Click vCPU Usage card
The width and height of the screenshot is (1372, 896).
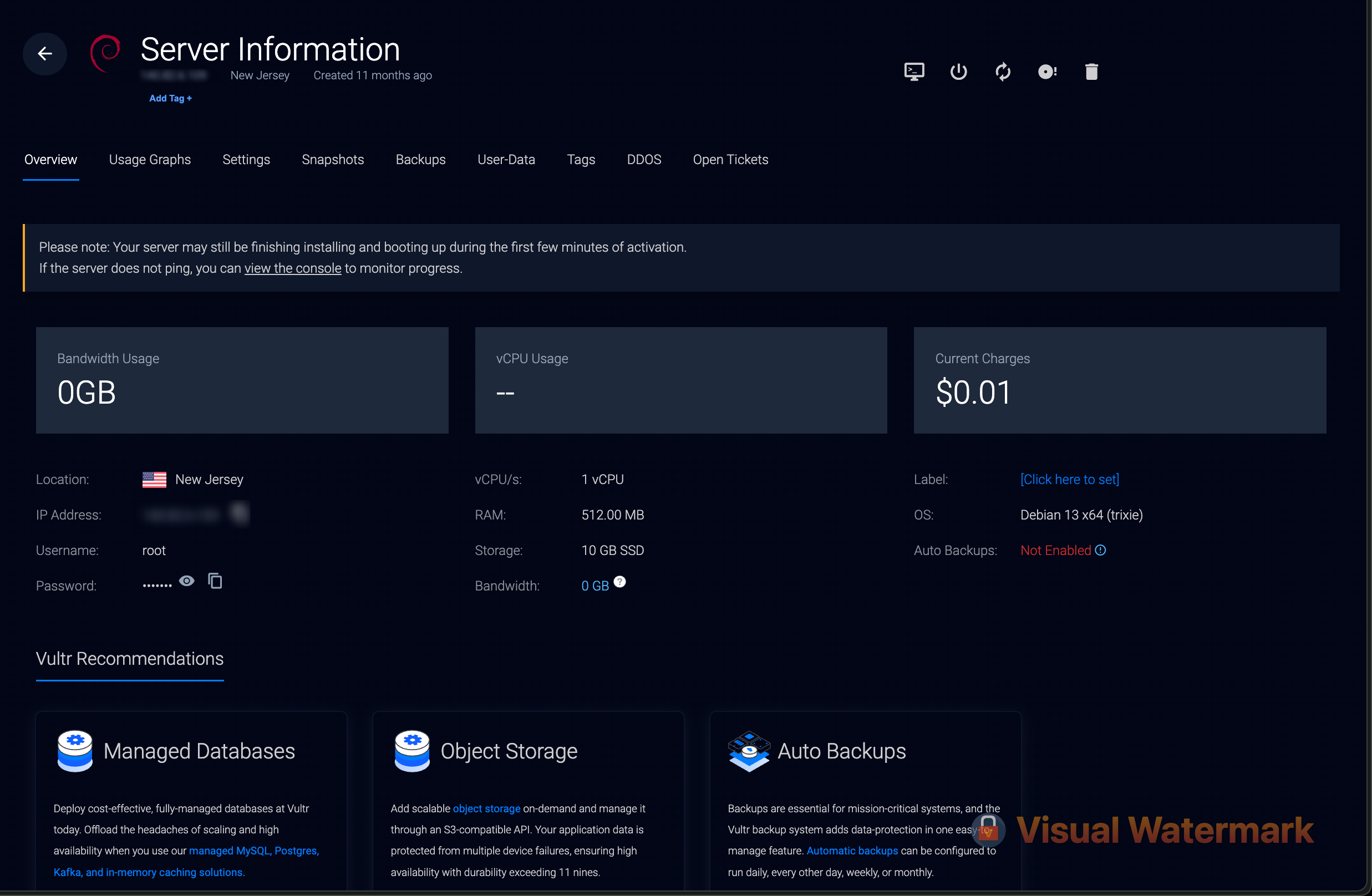point(681,380)
